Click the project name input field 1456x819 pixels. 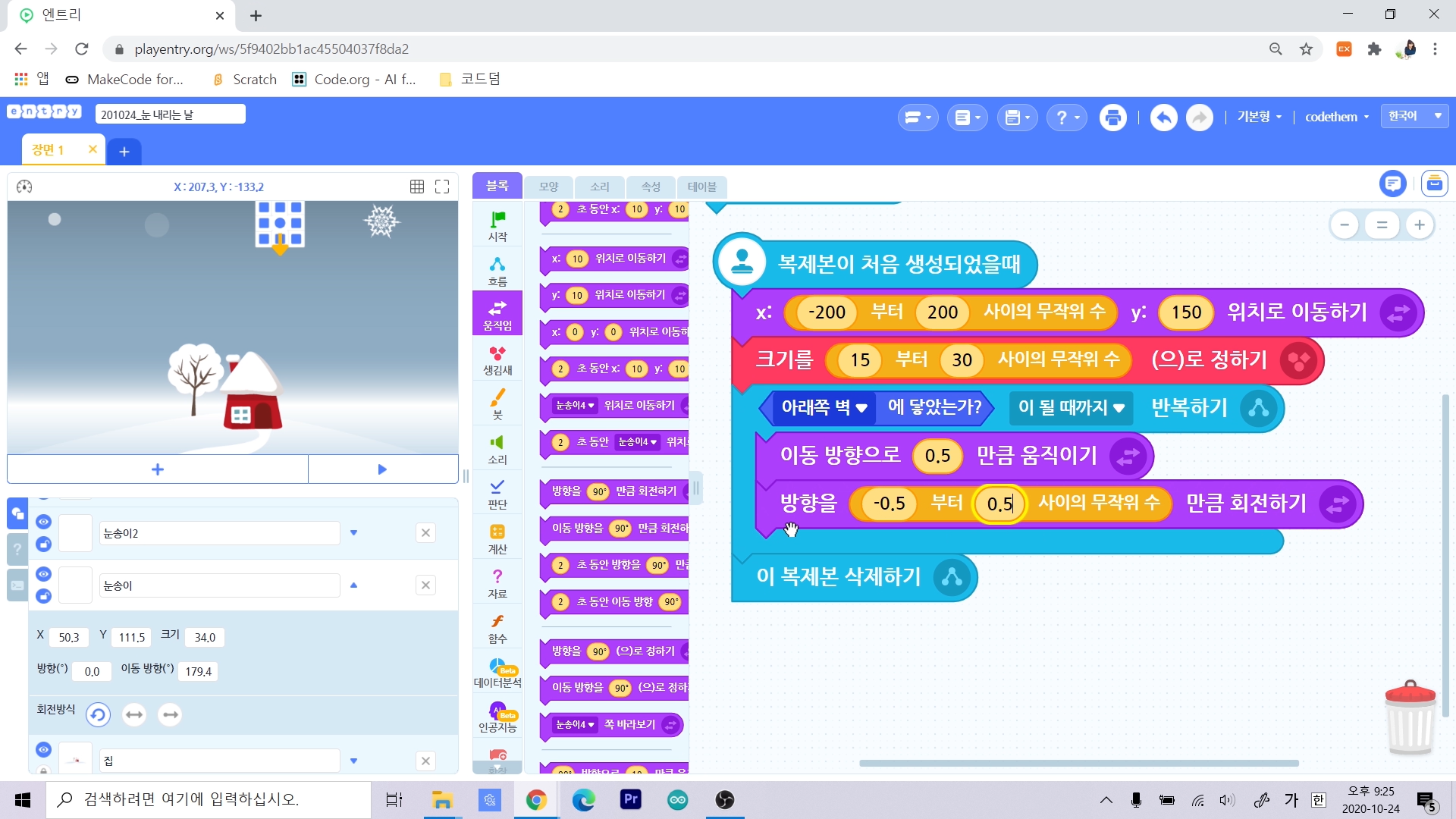coord(170,115)
